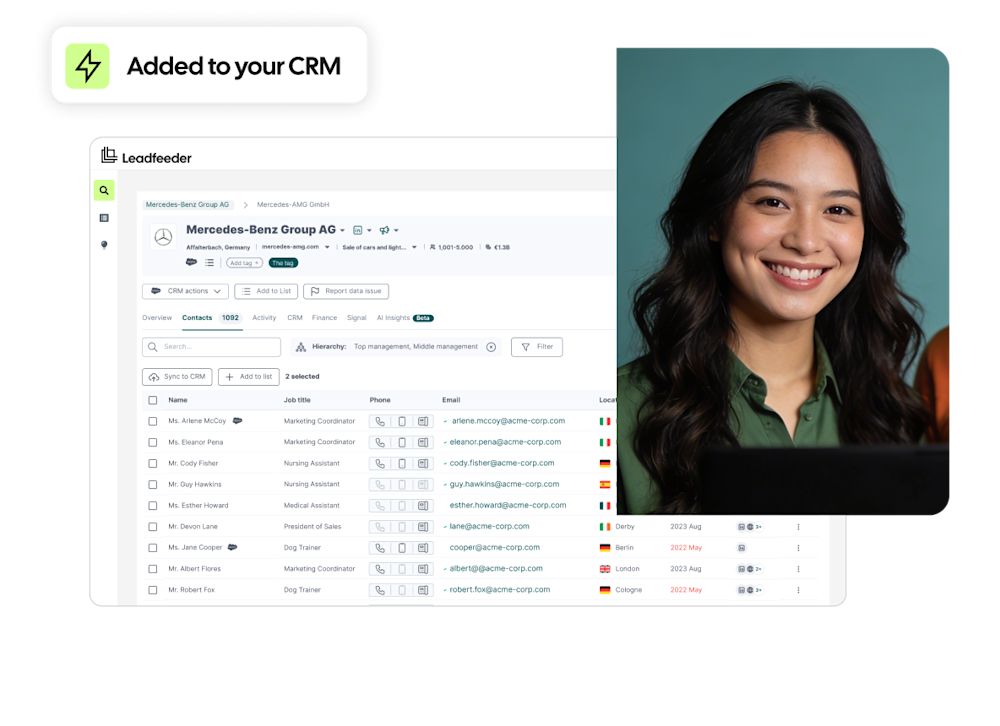1000x726 pixels.
Task: Switch to the Signal tab
Action: (x=357, y=318)
